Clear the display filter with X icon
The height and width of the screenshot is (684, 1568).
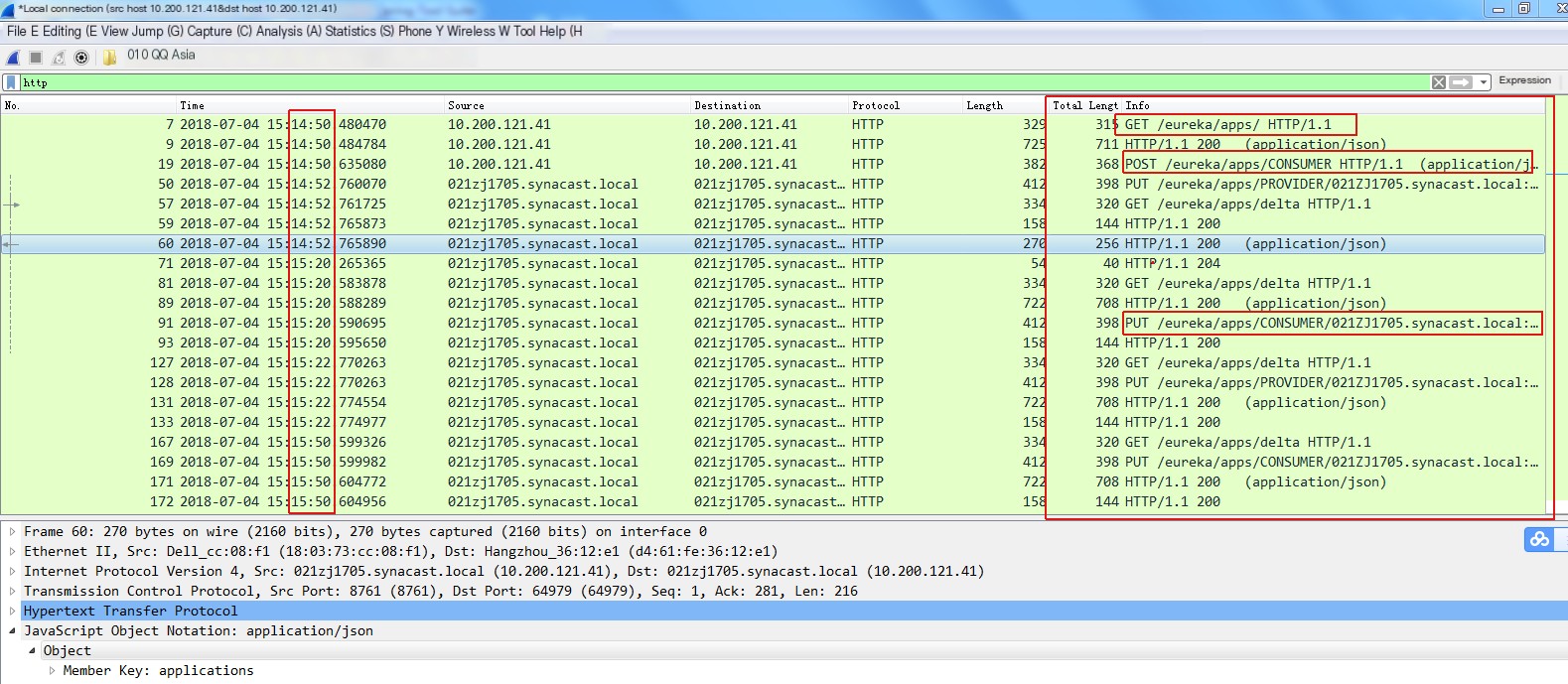coord(1438,82)
